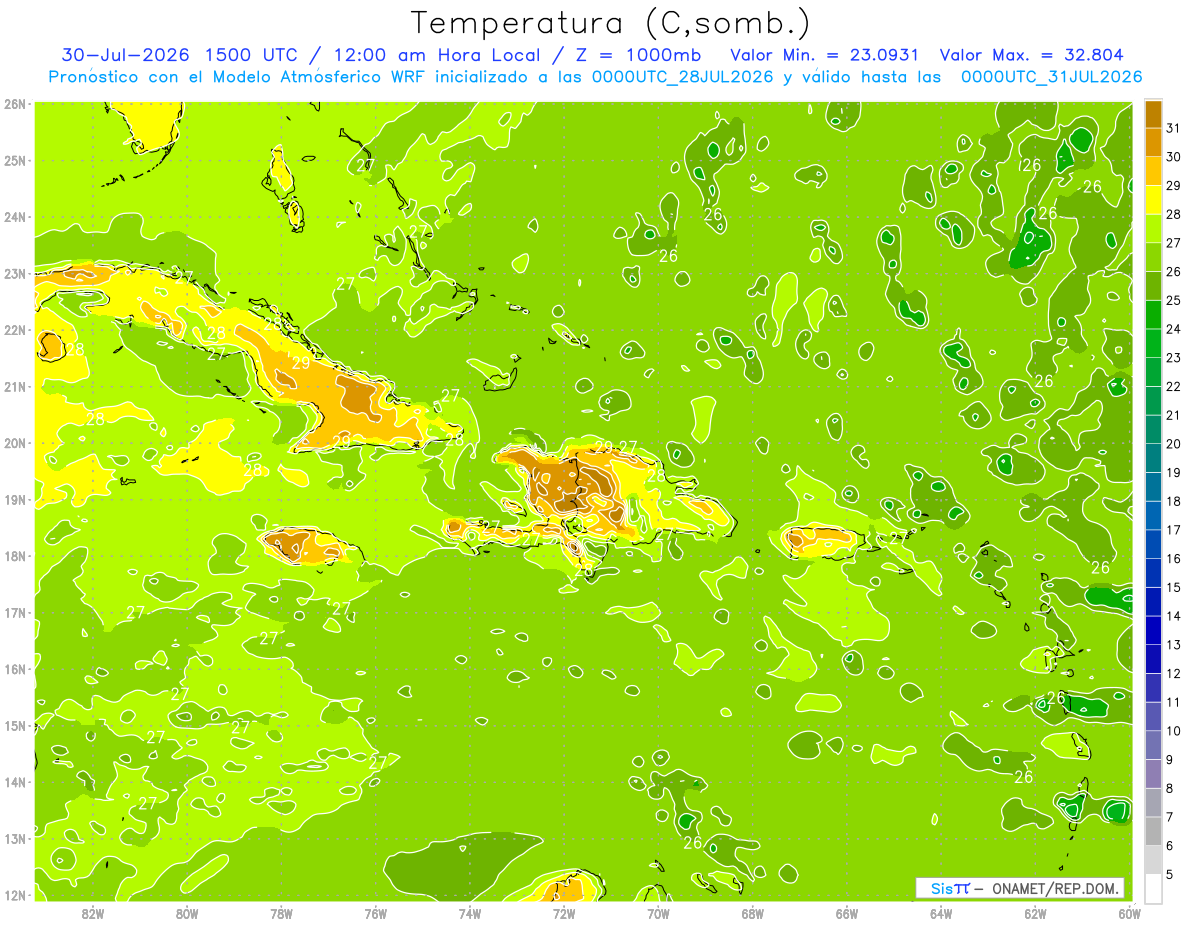This screenshot has width=1200, height=927.
Task: Click legend value 30 on the color bar
Action: click(1174, 157)
